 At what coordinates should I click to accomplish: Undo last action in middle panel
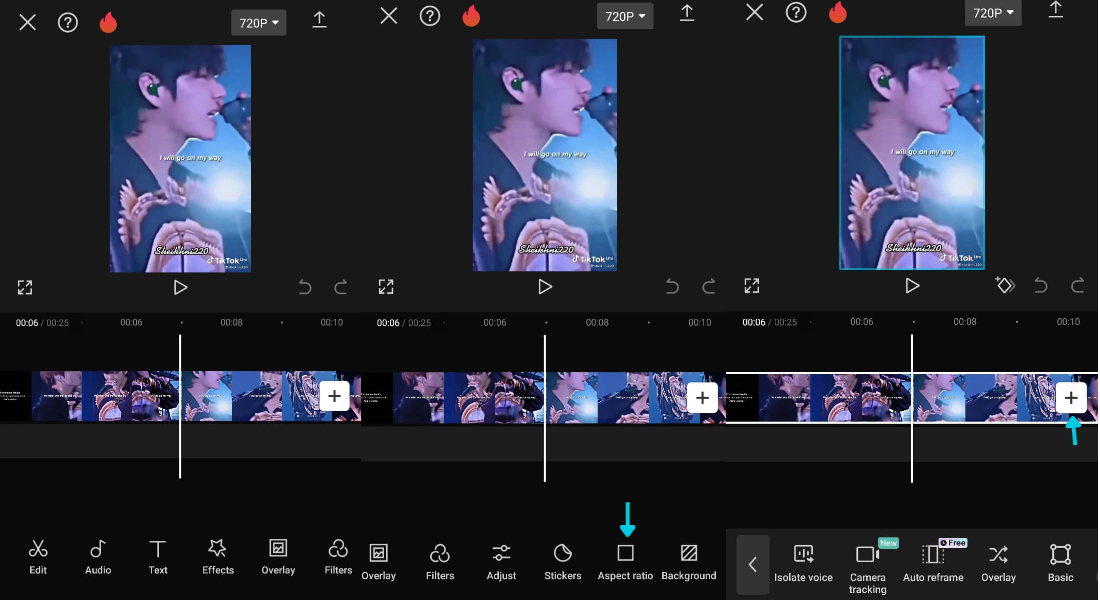pos(672,286)
